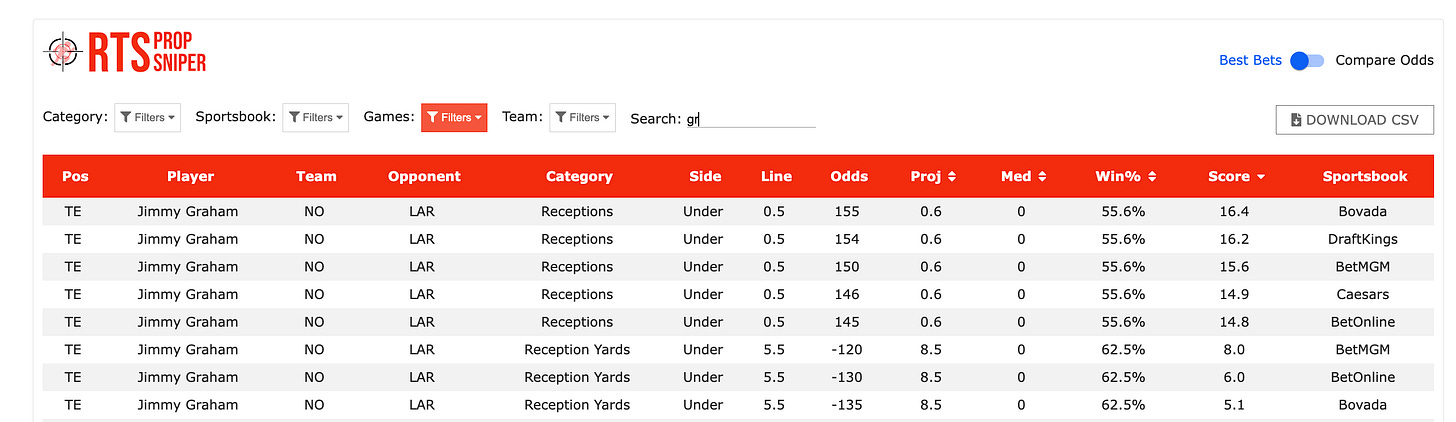Click the odds value -120

pos(846,350)
